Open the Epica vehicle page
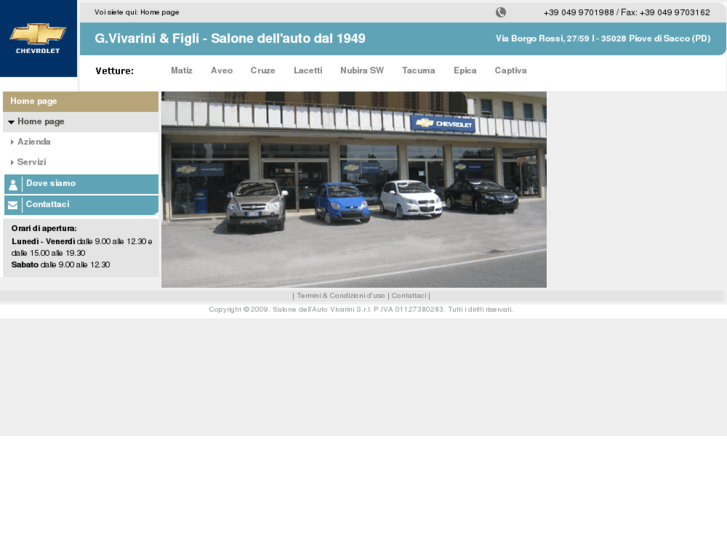Image resolution: width=727 pixels, height=545 pixels. point(465,71)
